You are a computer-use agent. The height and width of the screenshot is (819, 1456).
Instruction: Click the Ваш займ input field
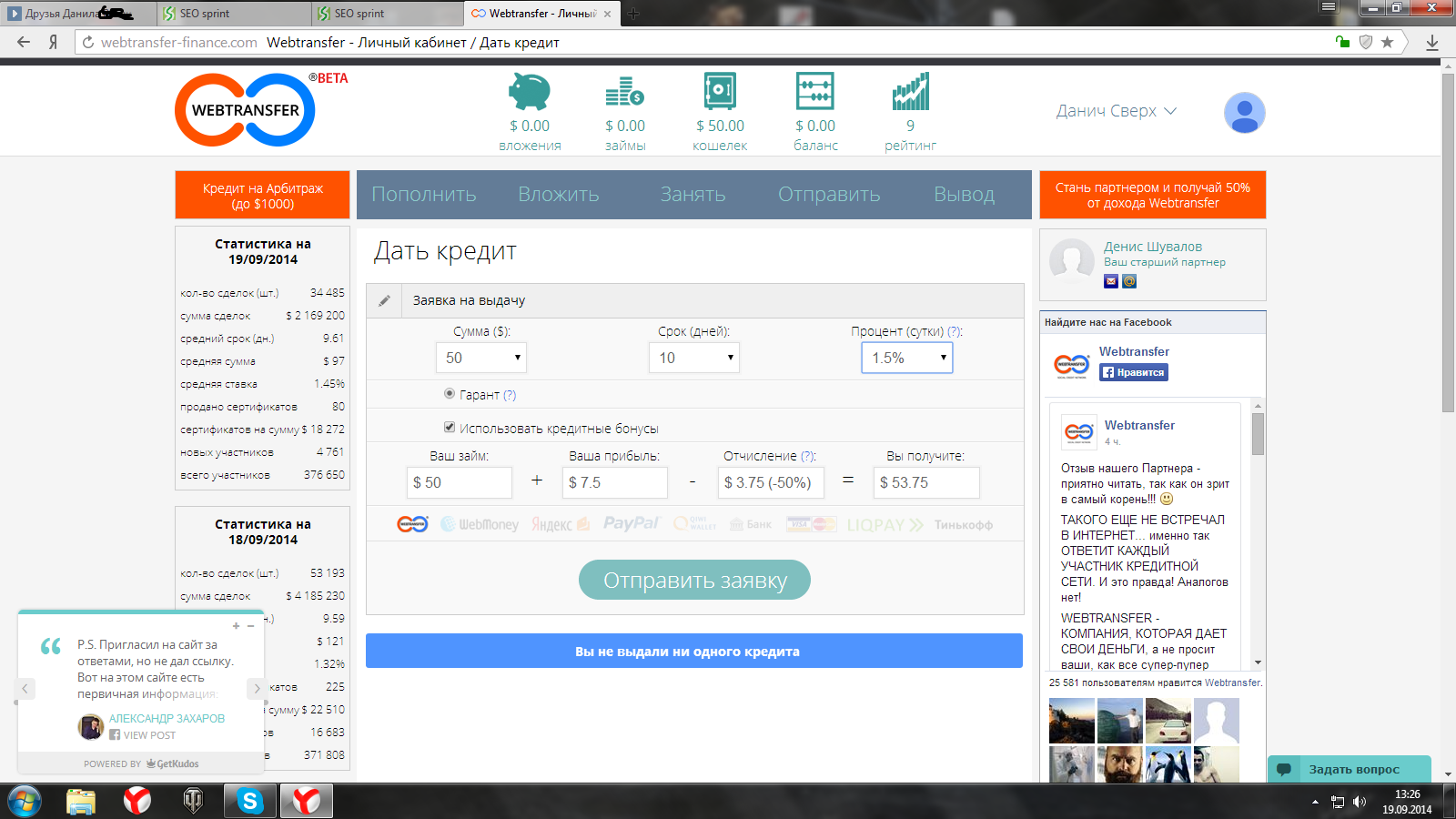pos(460,482)
